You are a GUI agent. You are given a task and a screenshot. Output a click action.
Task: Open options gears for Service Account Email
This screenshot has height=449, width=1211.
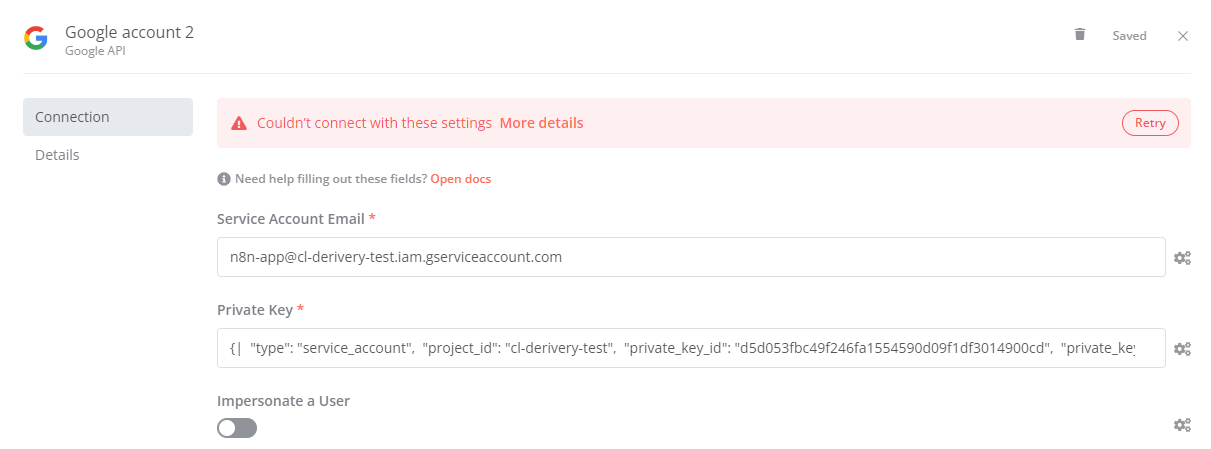[x=1182, y=258]
